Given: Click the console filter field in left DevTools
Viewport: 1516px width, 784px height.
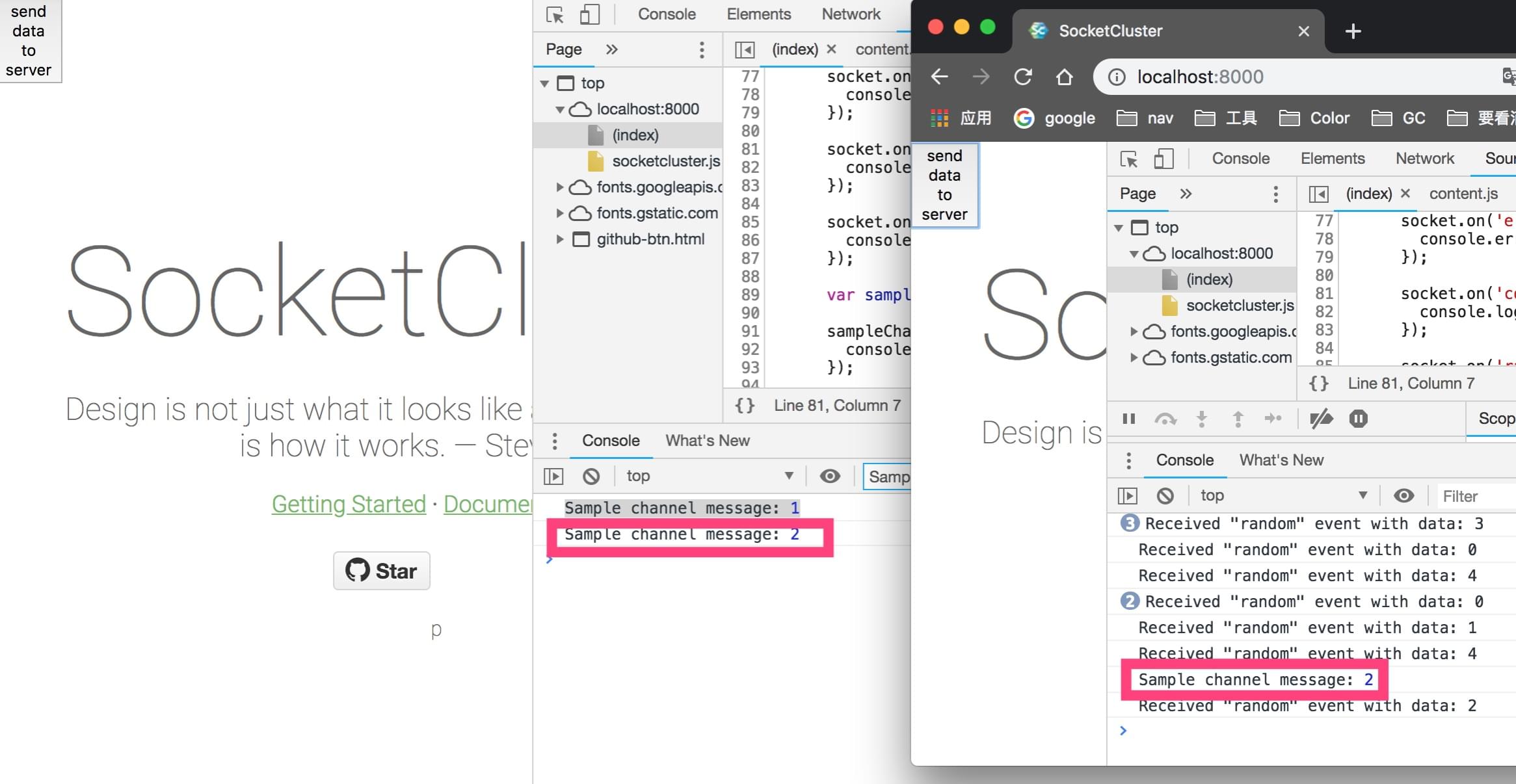Looking at the screenshot, I should click(888, 477).
